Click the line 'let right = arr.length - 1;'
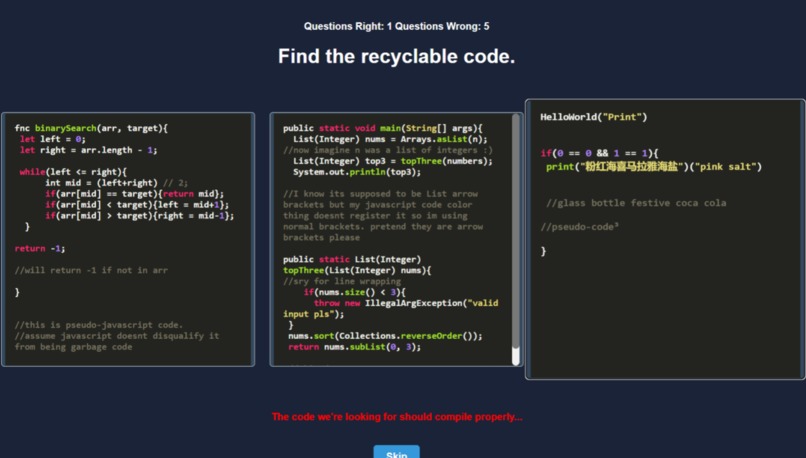Image resolution: width=806 pixels, height=458 pixels. tap(88, 150)
